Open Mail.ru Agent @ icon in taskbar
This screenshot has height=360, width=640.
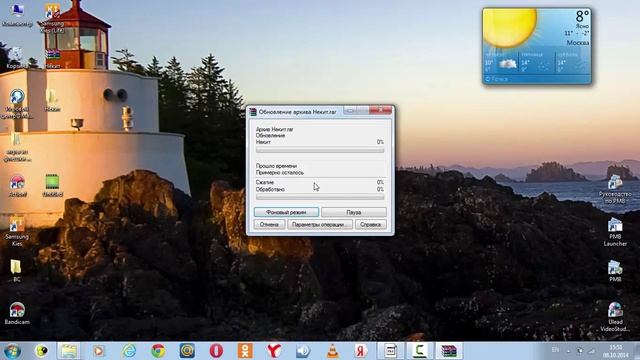pyautogui.click(x=187, y=351)
